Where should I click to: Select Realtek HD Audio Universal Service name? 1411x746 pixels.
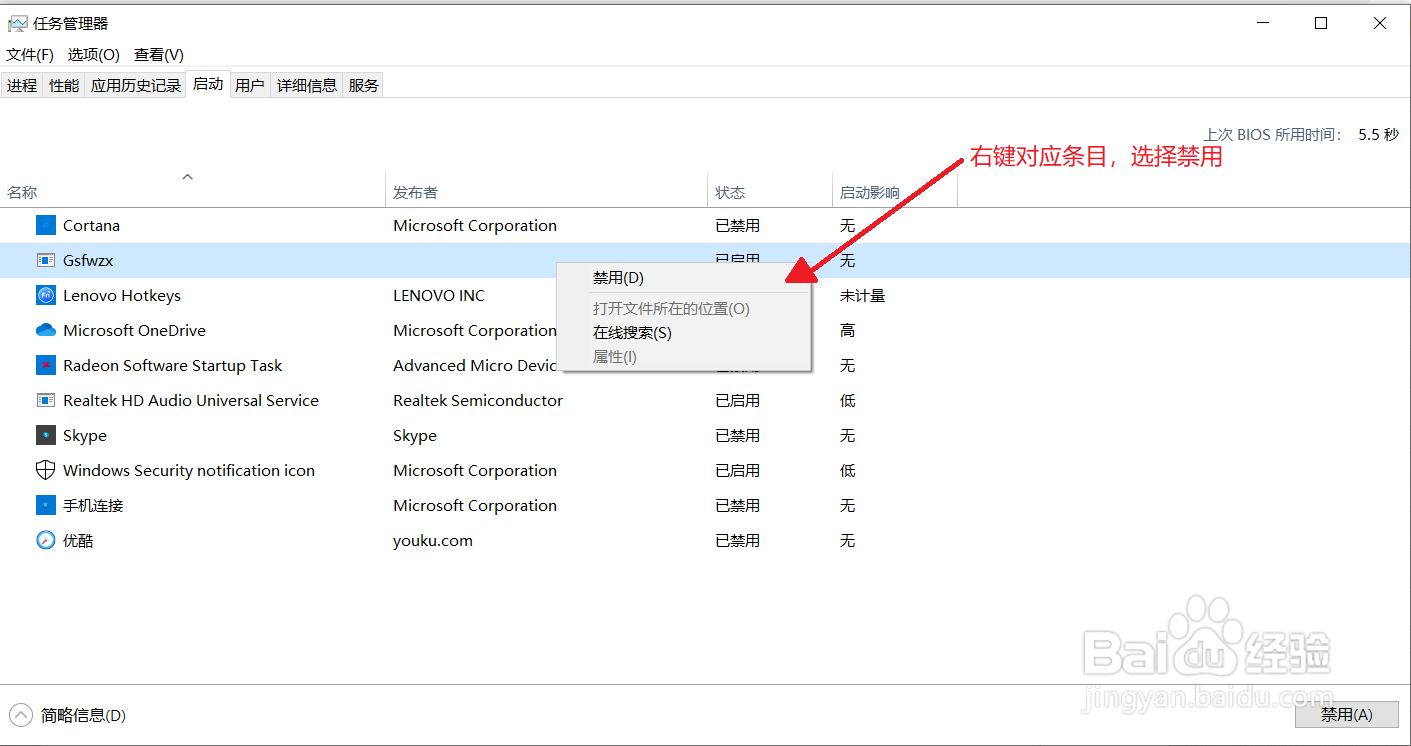coord(191,400)
